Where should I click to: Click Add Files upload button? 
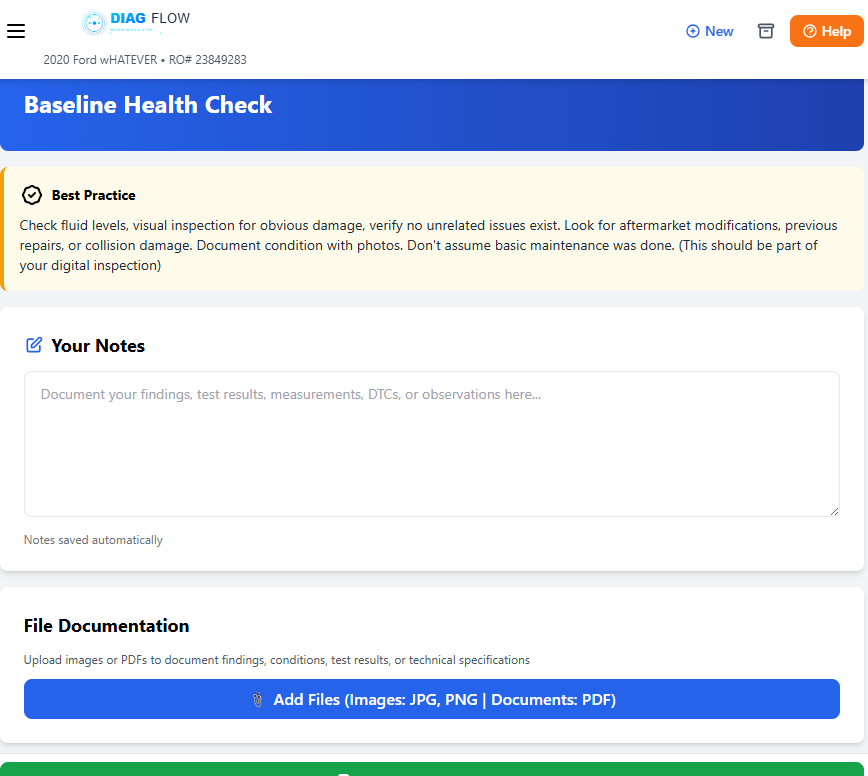[x=432, y=699]
